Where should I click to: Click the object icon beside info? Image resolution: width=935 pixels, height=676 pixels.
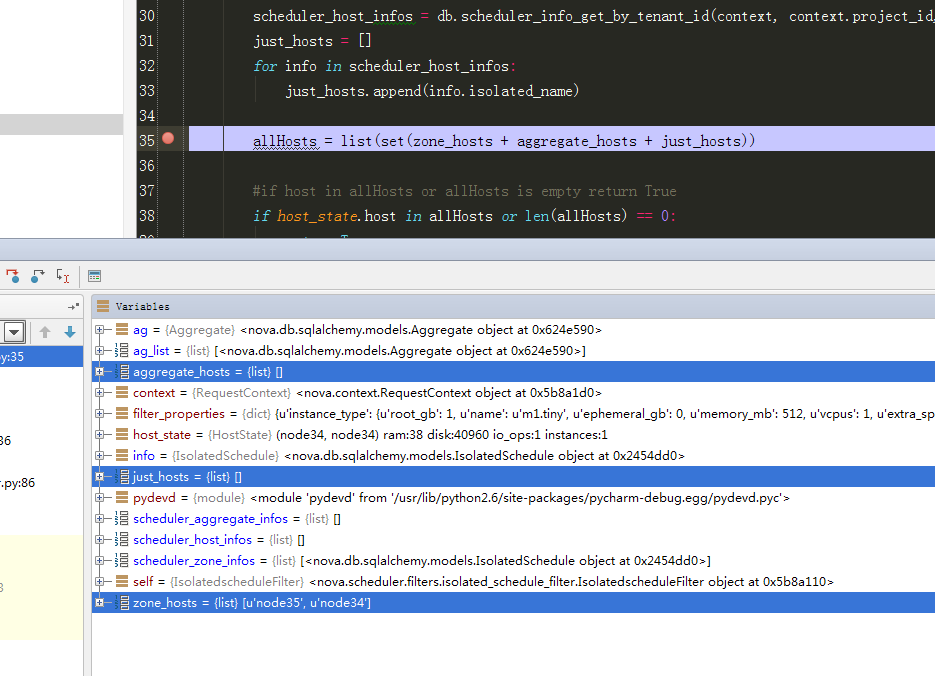coord(122,455)
